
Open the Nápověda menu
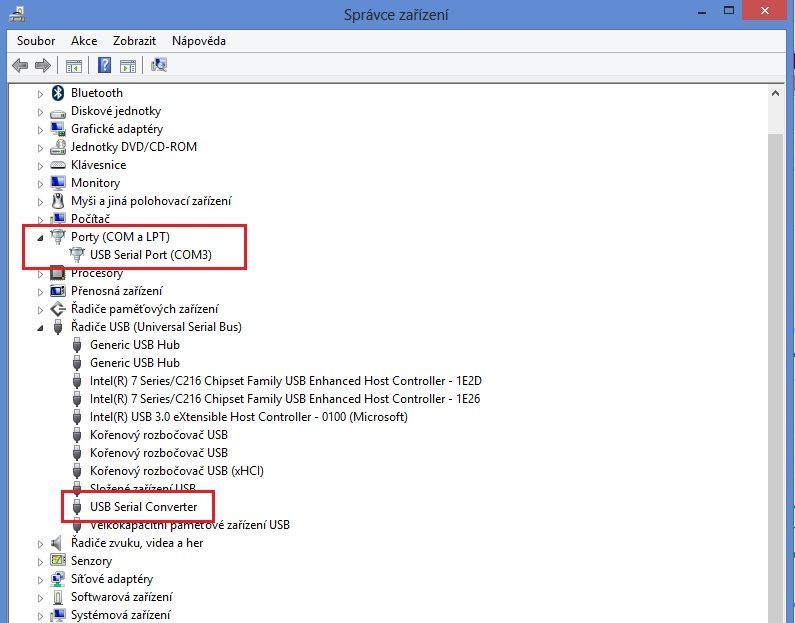pos(198,41)
